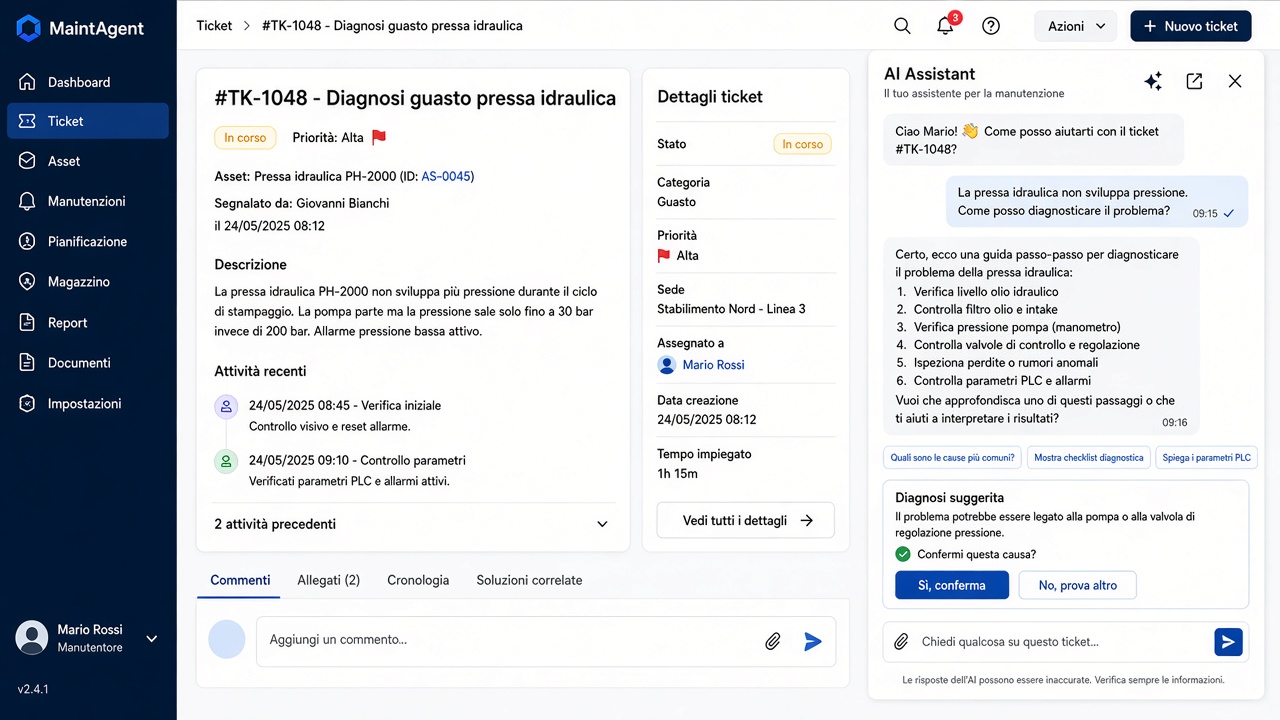Click the Controllo parametri activity icon
The image size is (1280, 720).
coord(226,461)
